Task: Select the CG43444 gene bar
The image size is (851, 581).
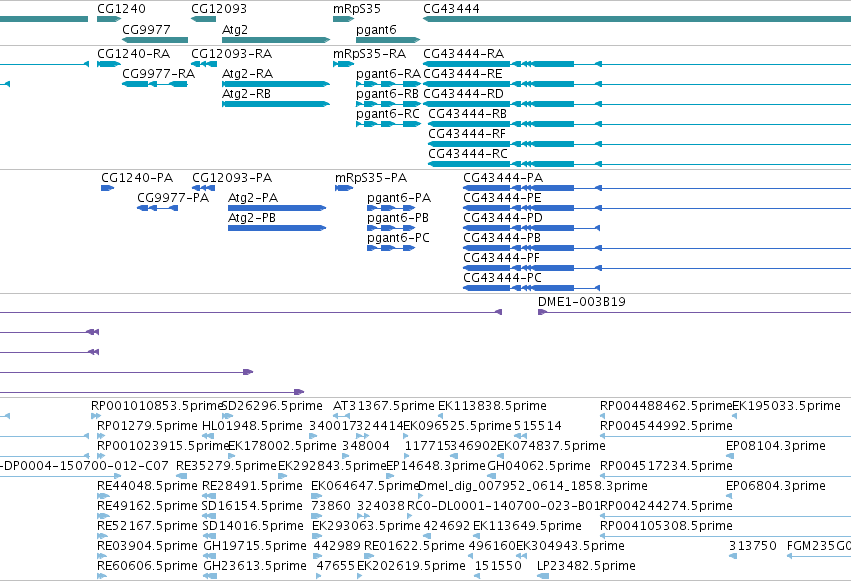Action: pyautogui.click(x=637, y=19)
